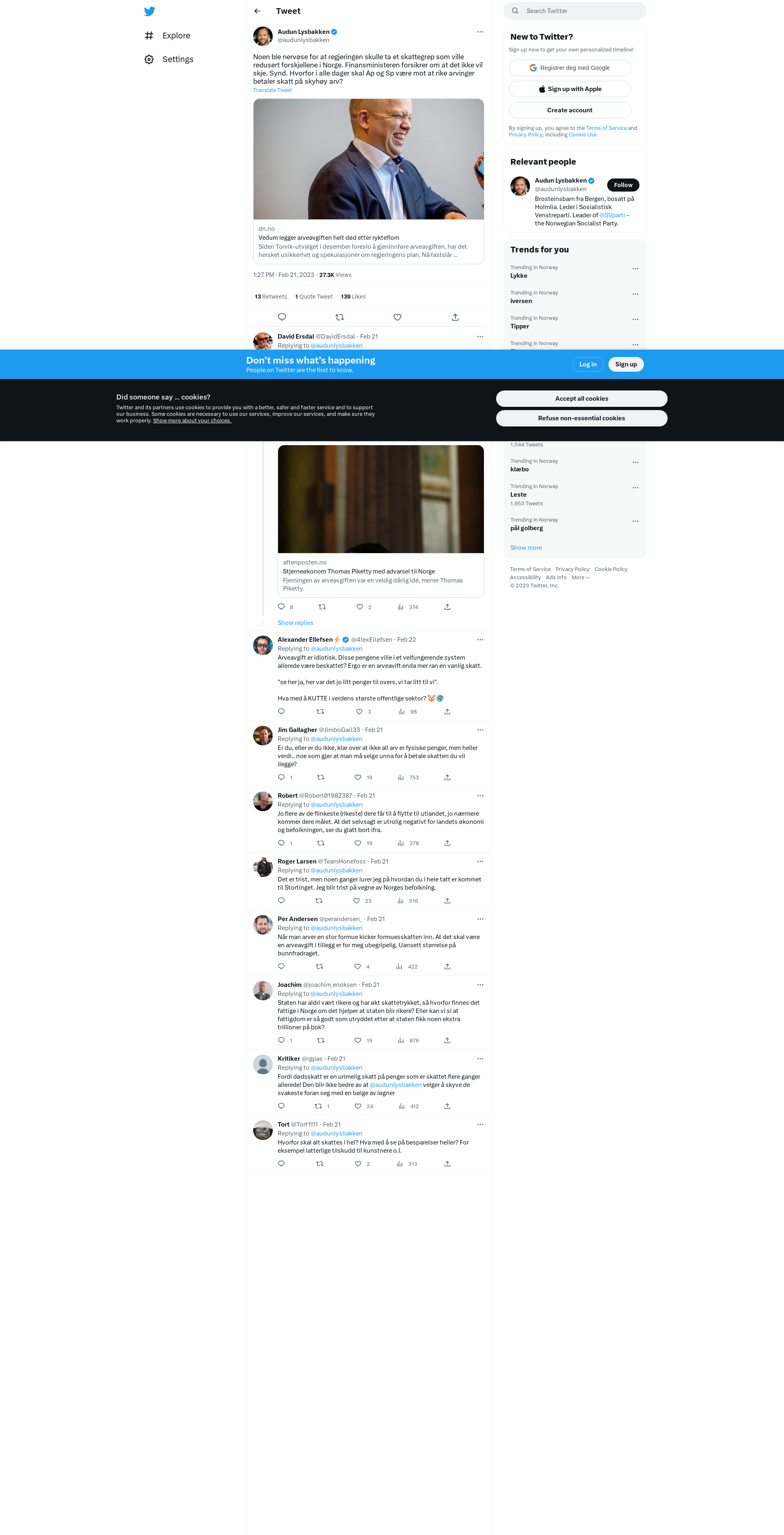Screen dimensions: 784x1535
Task: Share Jim Gallagher's reply
Action: 448,778
